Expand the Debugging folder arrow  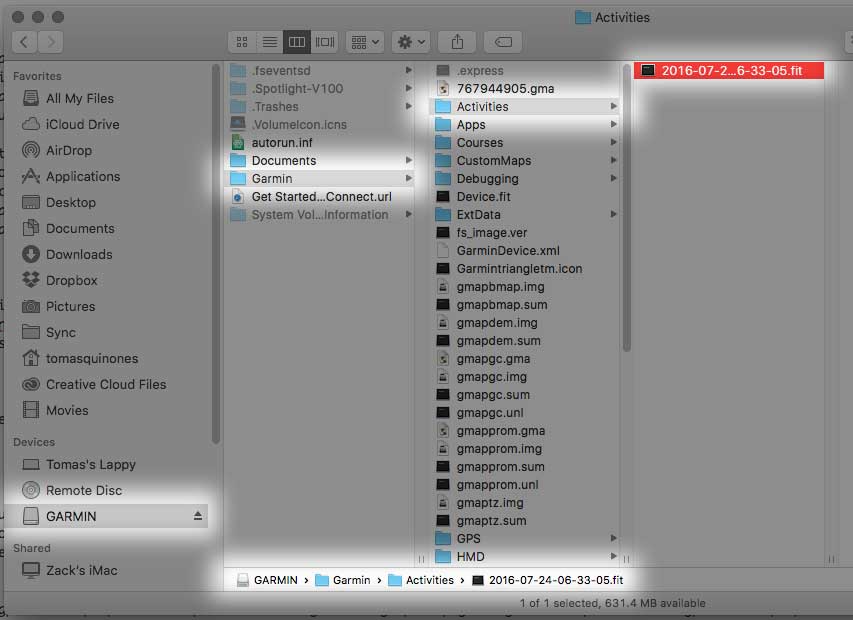(613, 178)
